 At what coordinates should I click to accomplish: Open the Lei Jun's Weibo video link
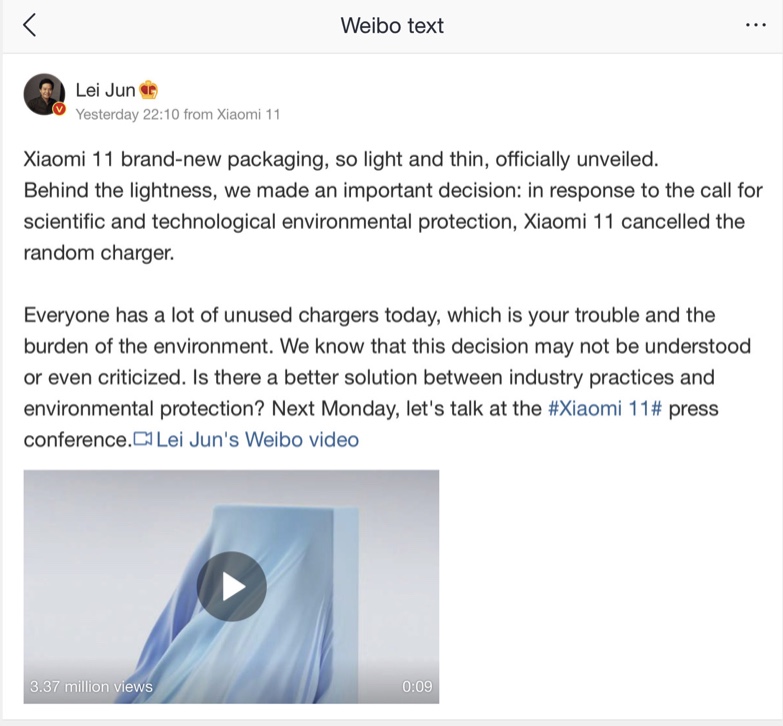click(257, 439)
